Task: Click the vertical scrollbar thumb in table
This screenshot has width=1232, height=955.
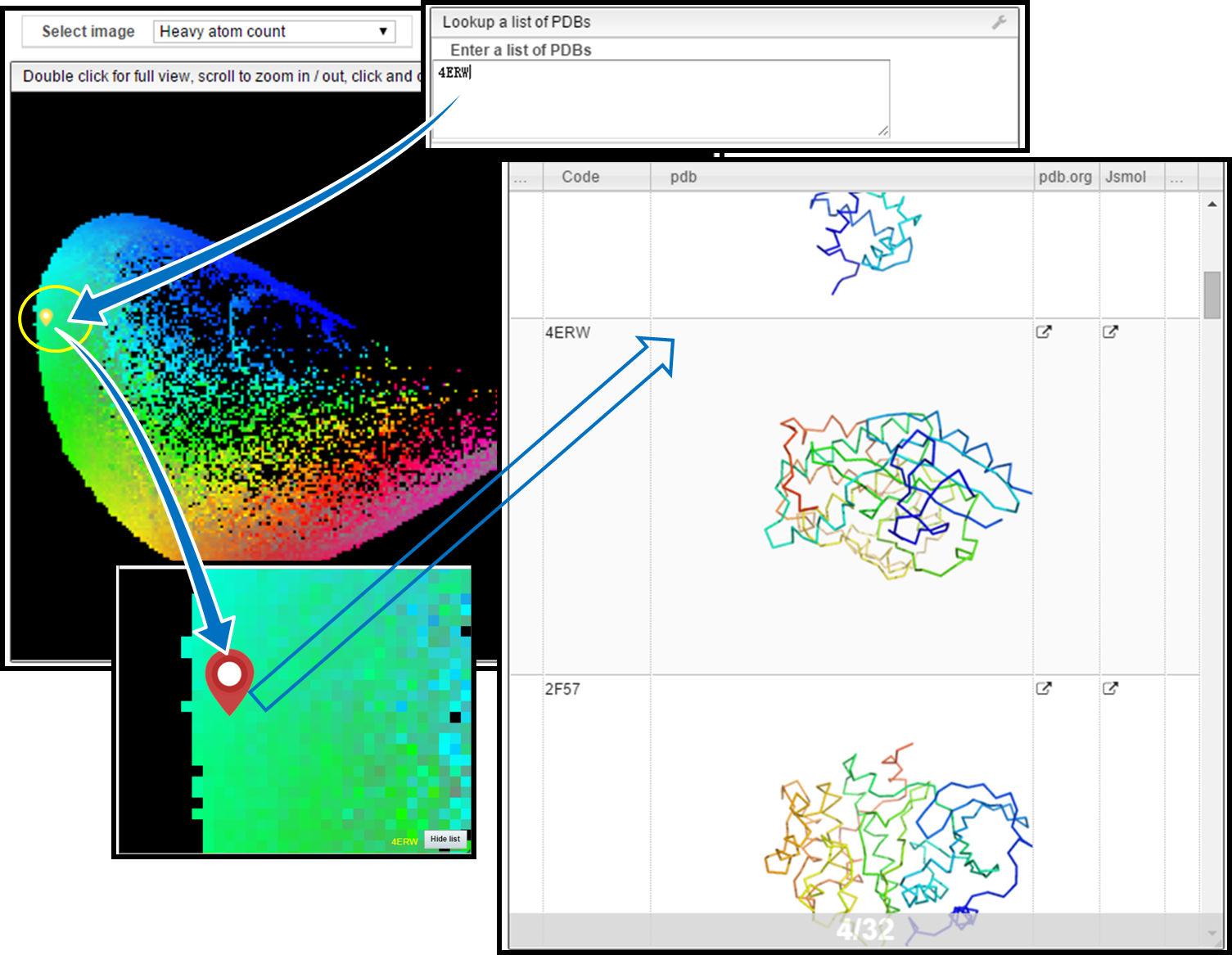Action: point(1212,295)
